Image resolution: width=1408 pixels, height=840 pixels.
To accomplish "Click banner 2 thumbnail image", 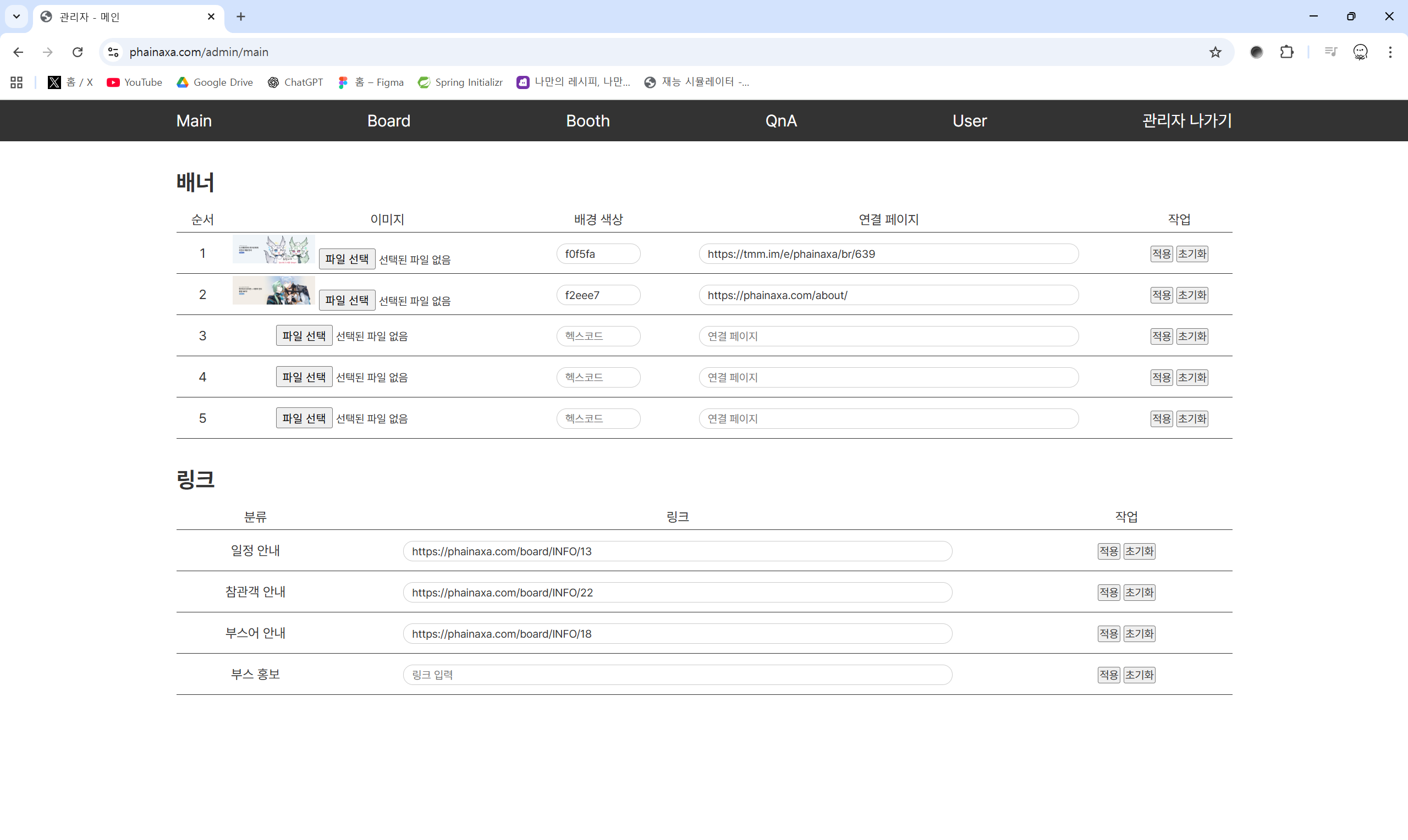I will coord(273,290).
